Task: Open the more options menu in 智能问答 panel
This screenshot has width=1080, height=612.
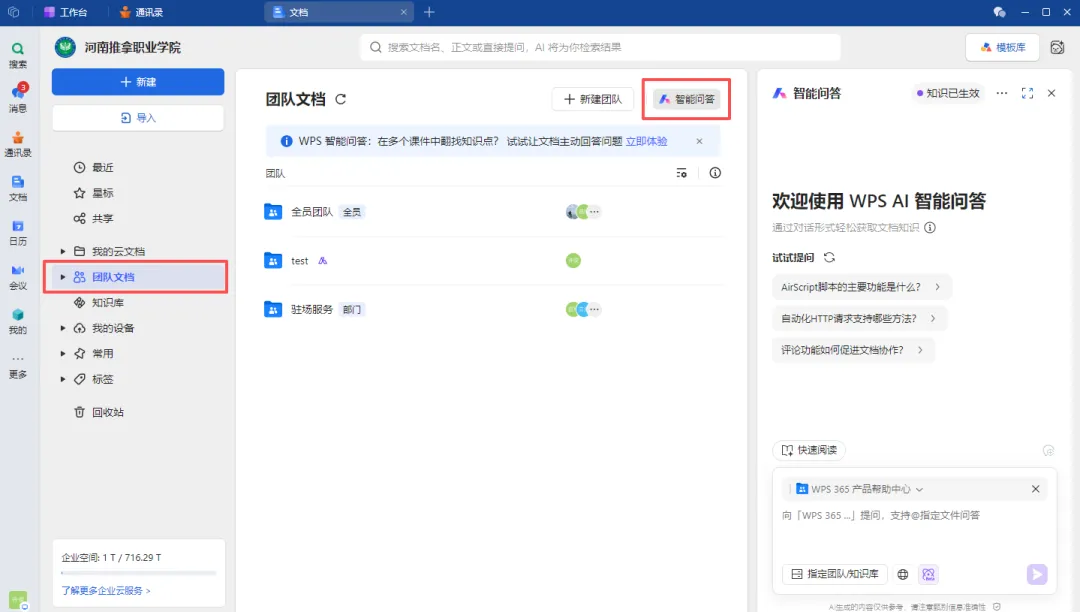Action: click(1001, 93)
